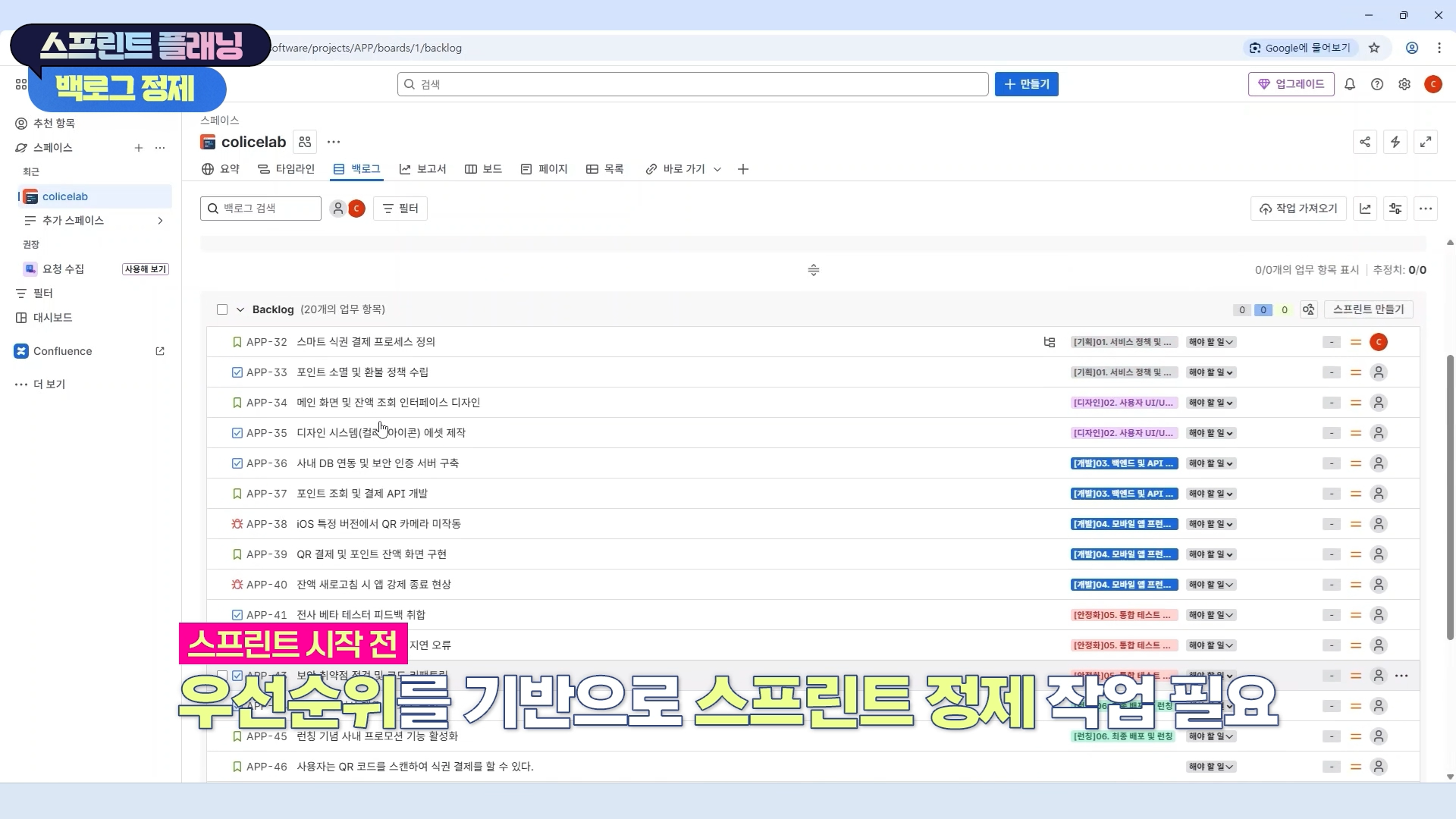Open the automation lightning bolt icon
Screen dimensions: 1456x819
1395,142
